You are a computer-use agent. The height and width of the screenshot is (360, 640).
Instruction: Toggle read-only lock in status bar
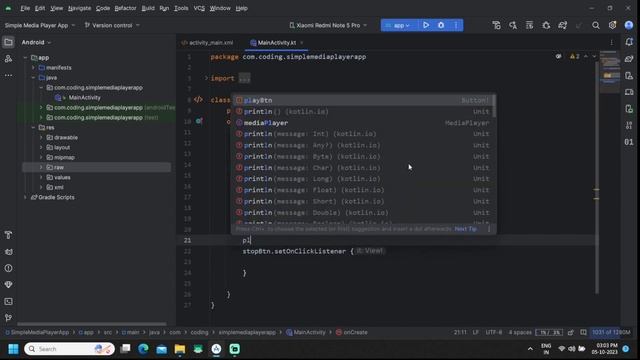pos(571,332)
